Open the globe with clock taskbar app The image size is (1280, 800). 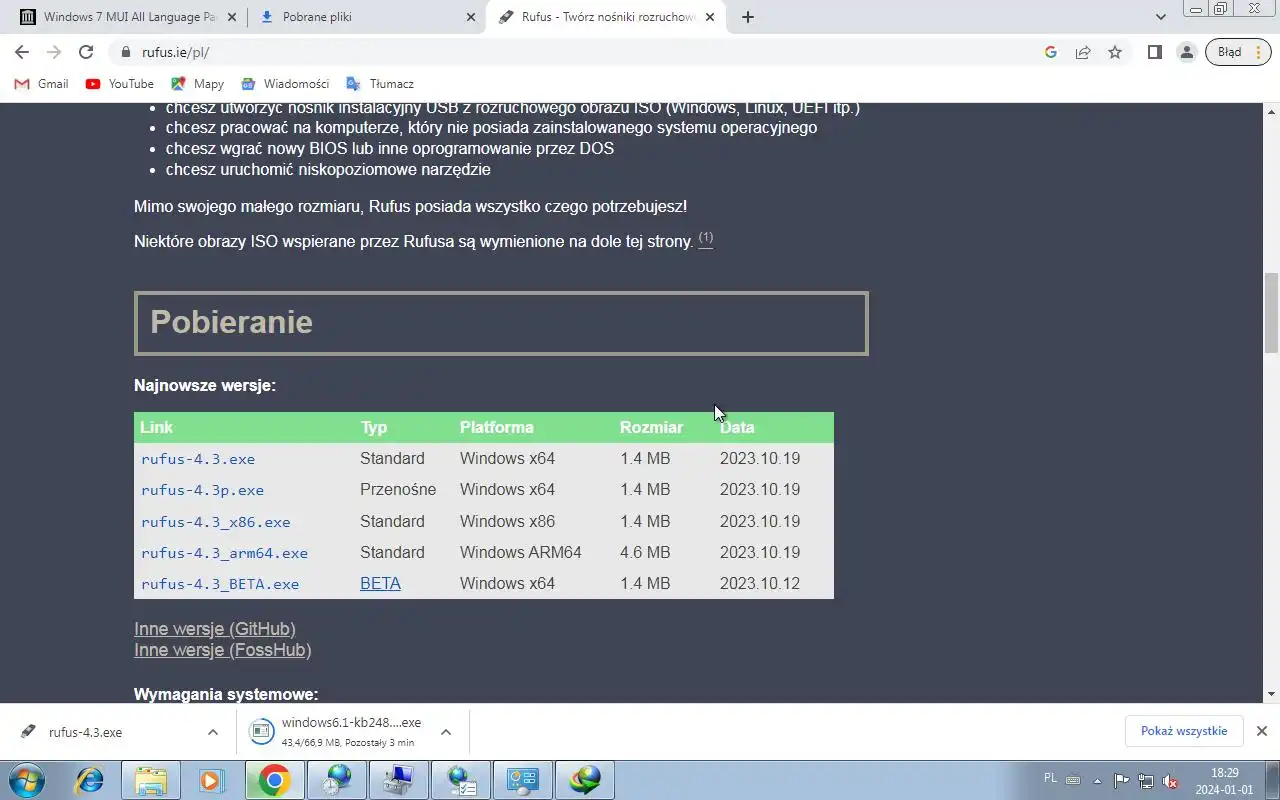[x=337, y=779]
